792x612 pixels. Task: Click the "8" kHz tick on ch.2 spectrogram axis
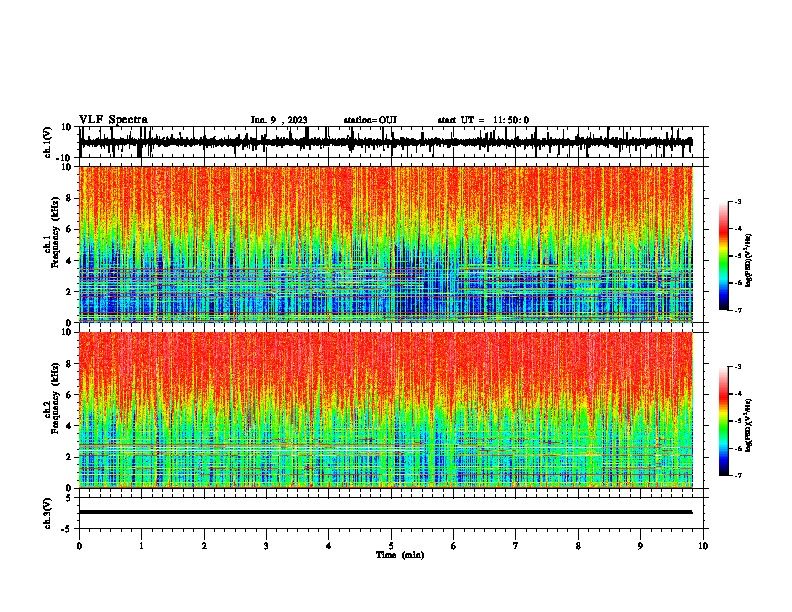[70, 364]
